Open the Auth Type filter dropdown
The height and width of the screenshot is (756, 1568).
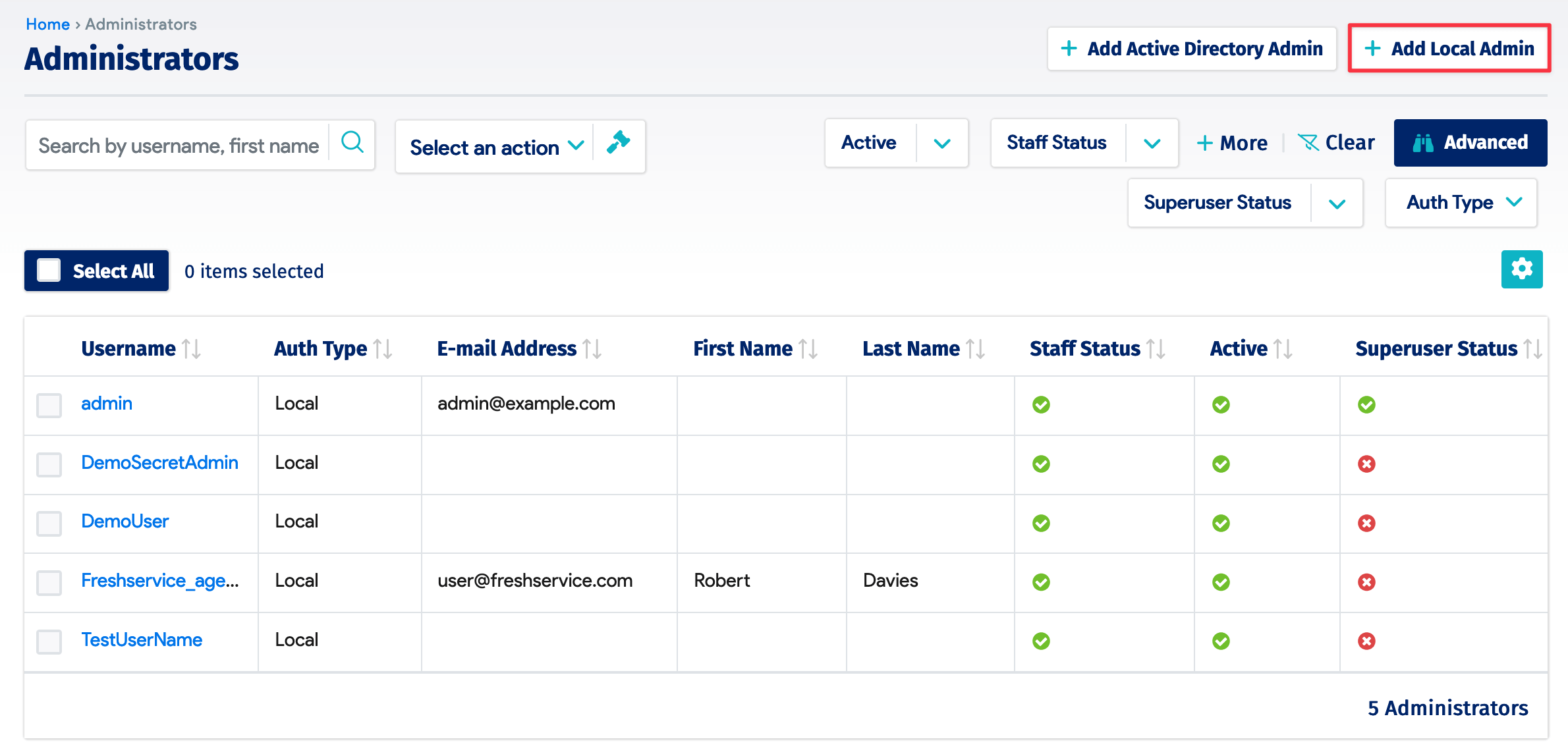point(1461,202)
